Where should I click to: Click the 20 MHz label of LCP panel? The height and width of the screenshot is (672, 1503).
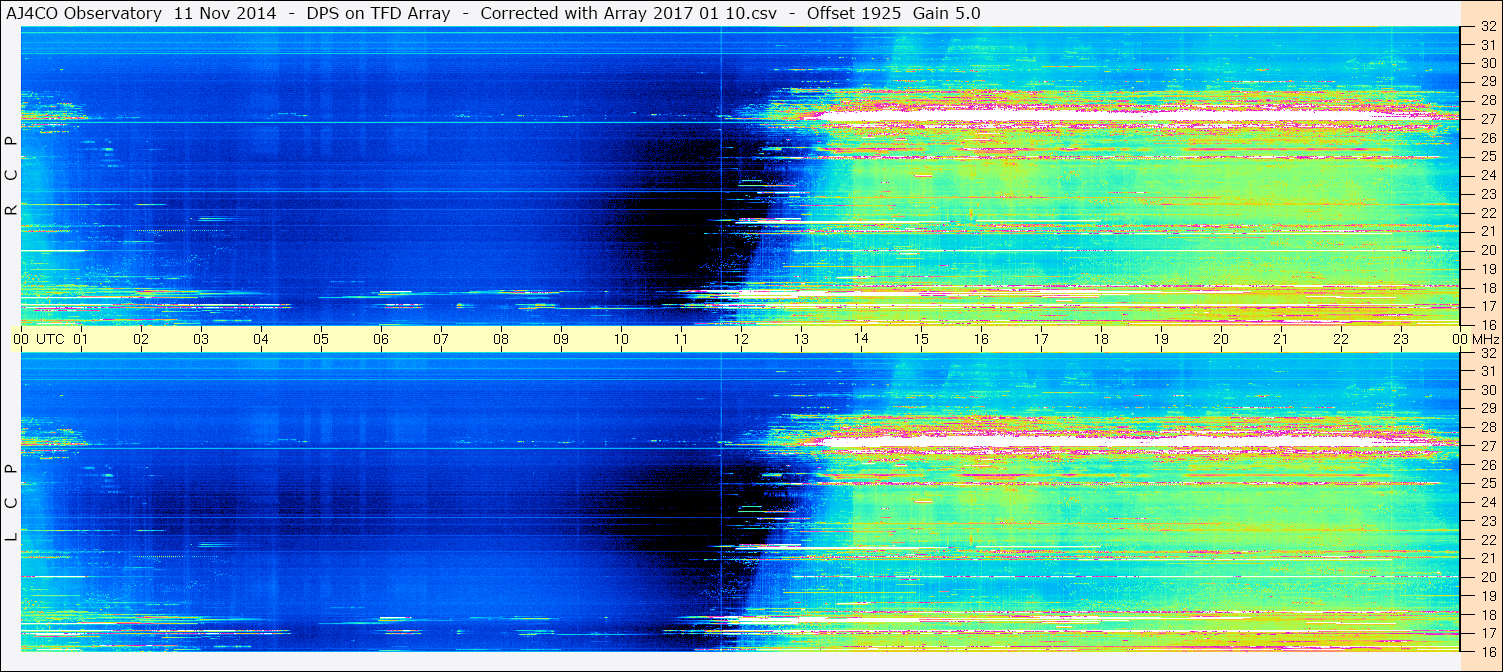point(1487,577)
